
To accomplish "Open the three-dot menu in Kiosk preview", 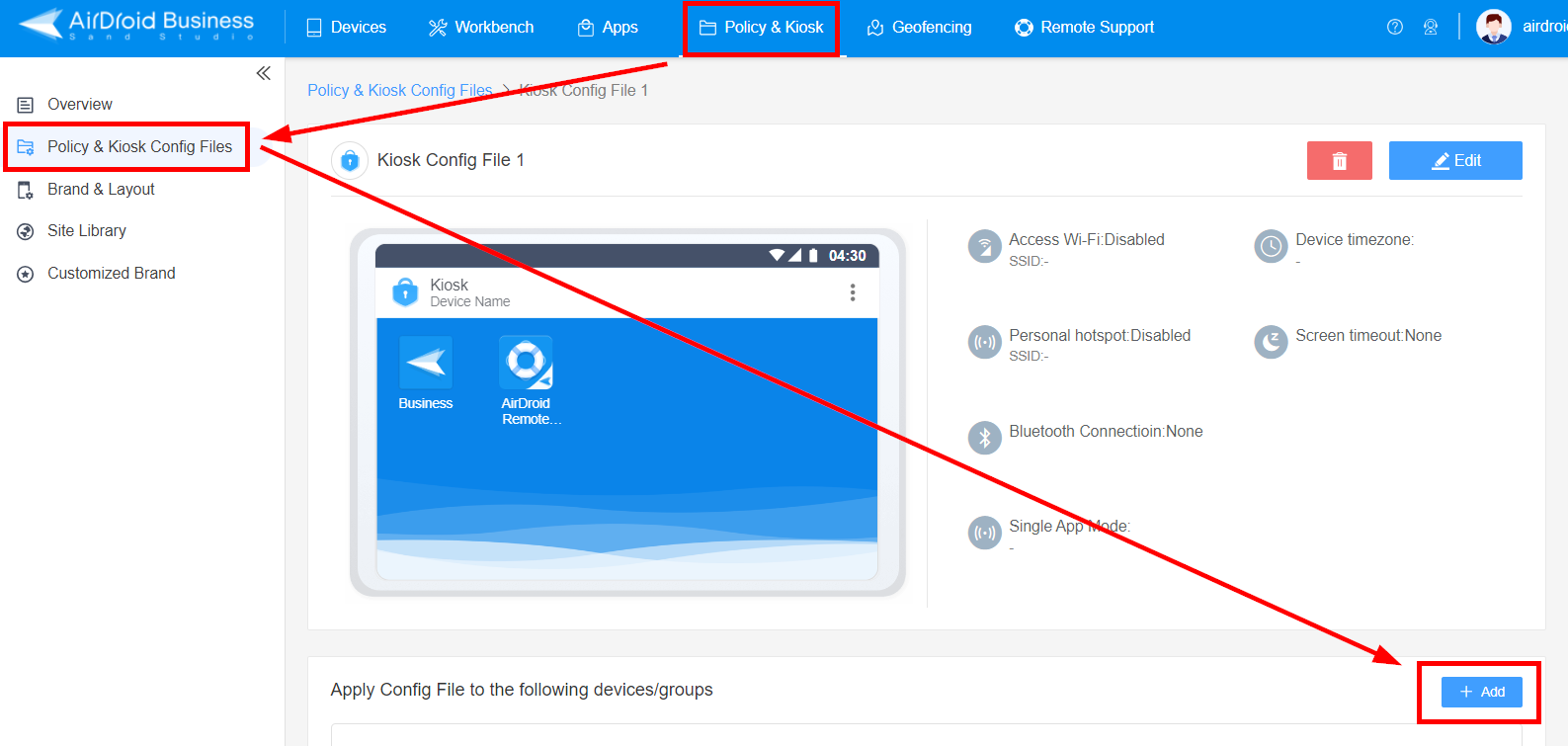I will [x=853, y=292].
